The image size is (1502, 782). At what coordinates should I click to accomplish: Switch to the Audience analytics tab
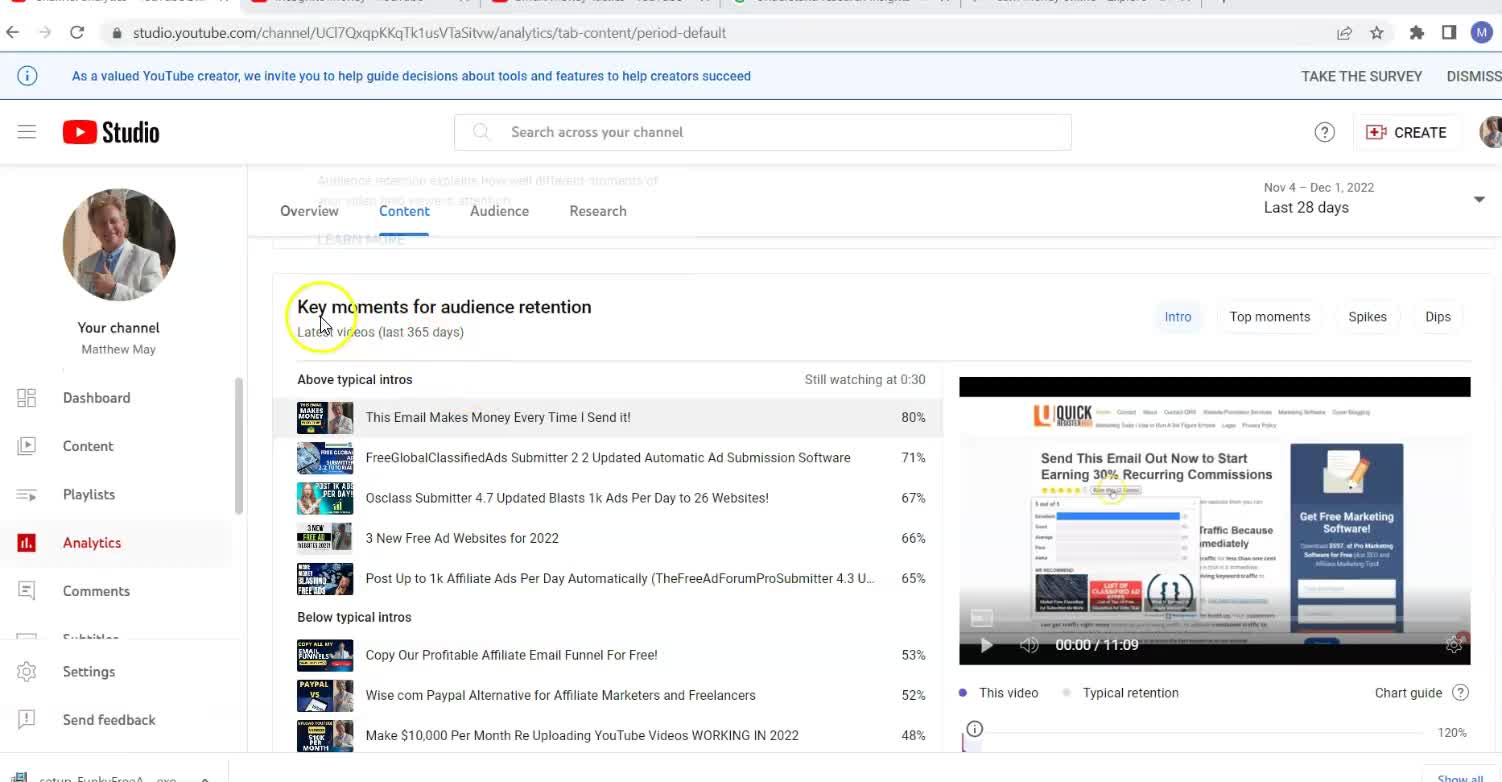[x=499, y=211]
